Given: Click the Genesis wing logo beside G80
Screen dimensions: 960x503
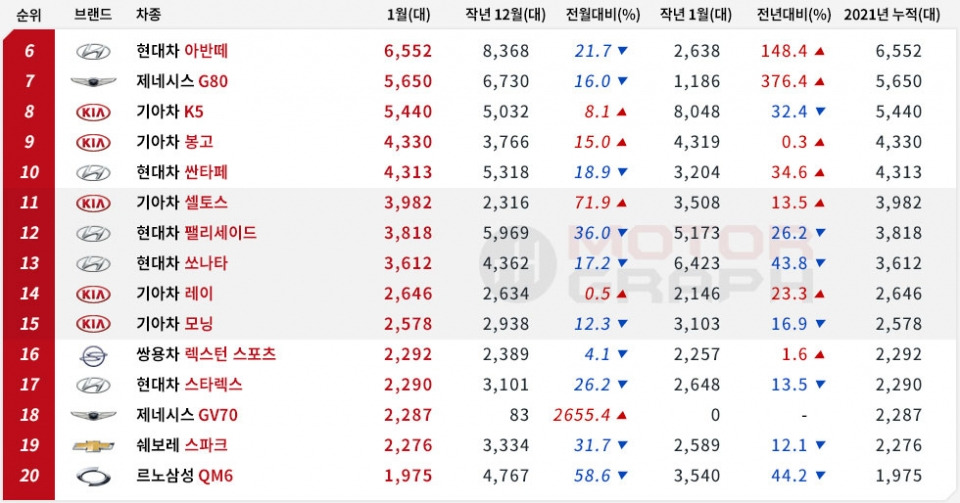Looking at the screenshot, I should [x=93, y=81].
